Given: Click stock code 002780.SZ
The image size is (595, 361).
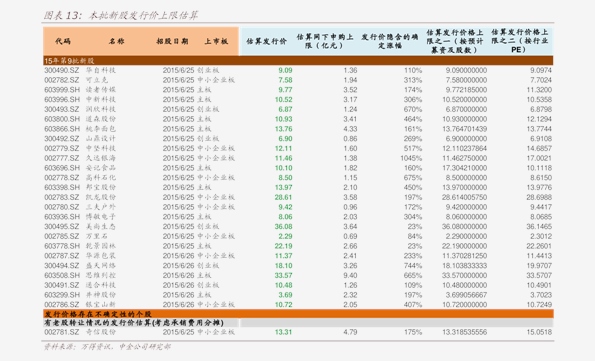Looking at the screenshot, I should tap(61, 207).
